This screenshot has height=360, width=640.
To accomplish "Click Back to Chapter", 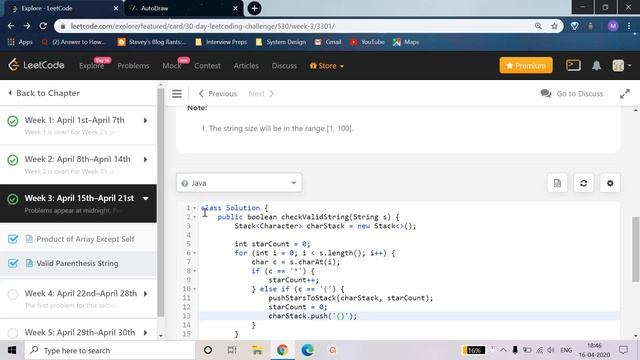I will click(x=44, y=93).
